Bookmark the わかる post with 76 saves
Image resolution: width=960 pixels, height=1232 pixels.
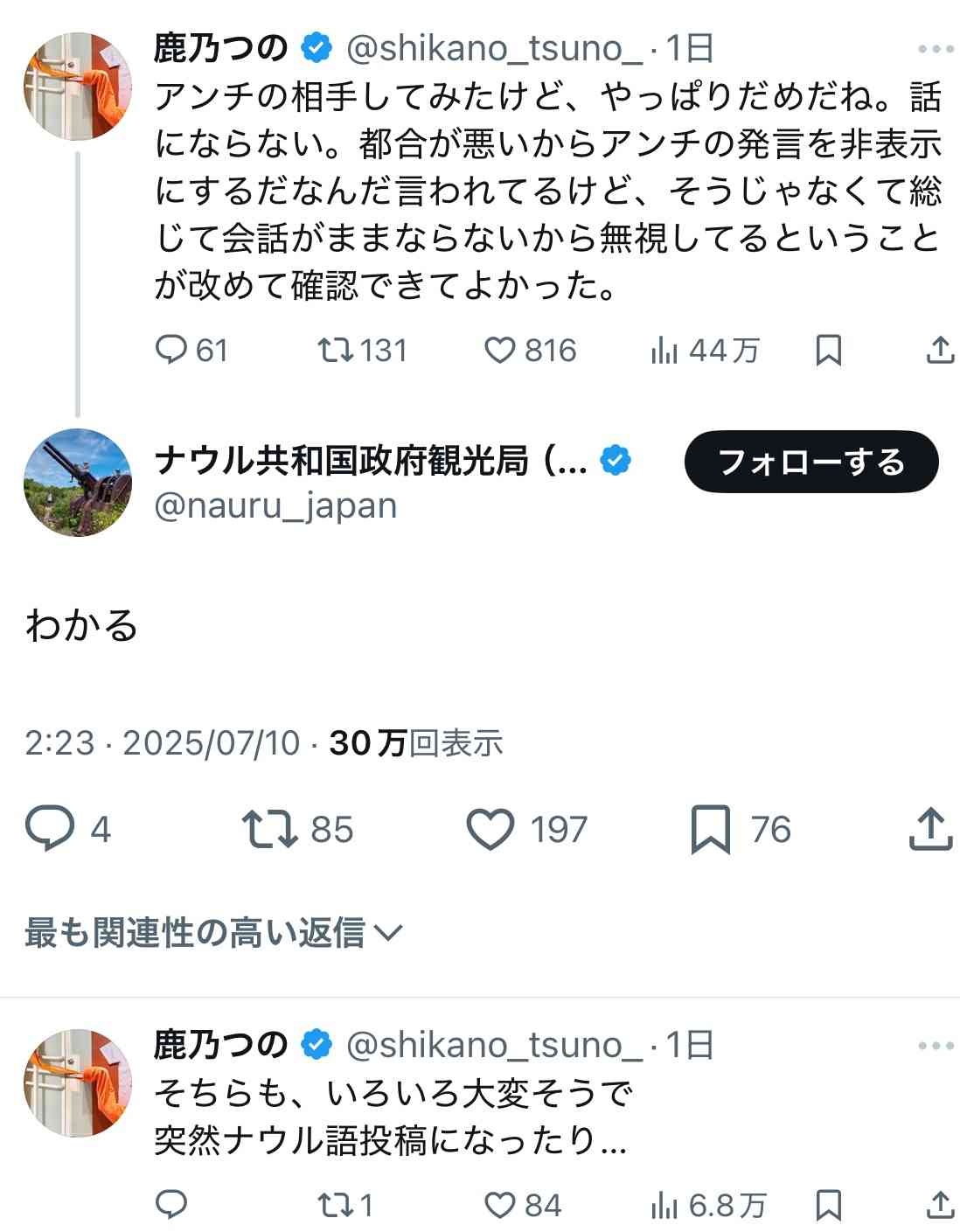710,829
